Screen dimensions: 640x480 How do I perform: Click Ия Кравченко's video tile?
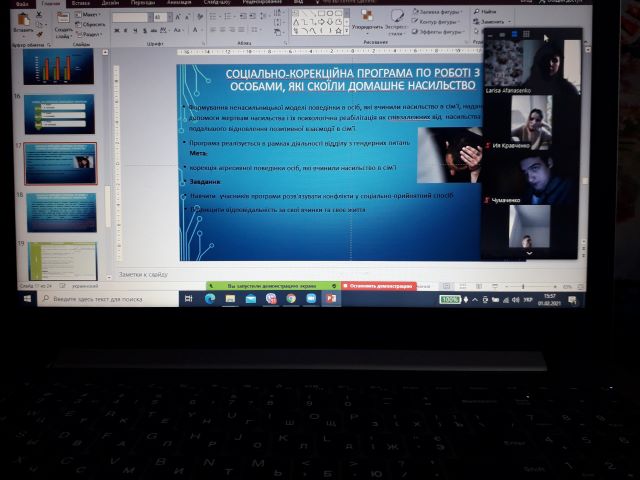pyautogui.click(x=531, y=122)
